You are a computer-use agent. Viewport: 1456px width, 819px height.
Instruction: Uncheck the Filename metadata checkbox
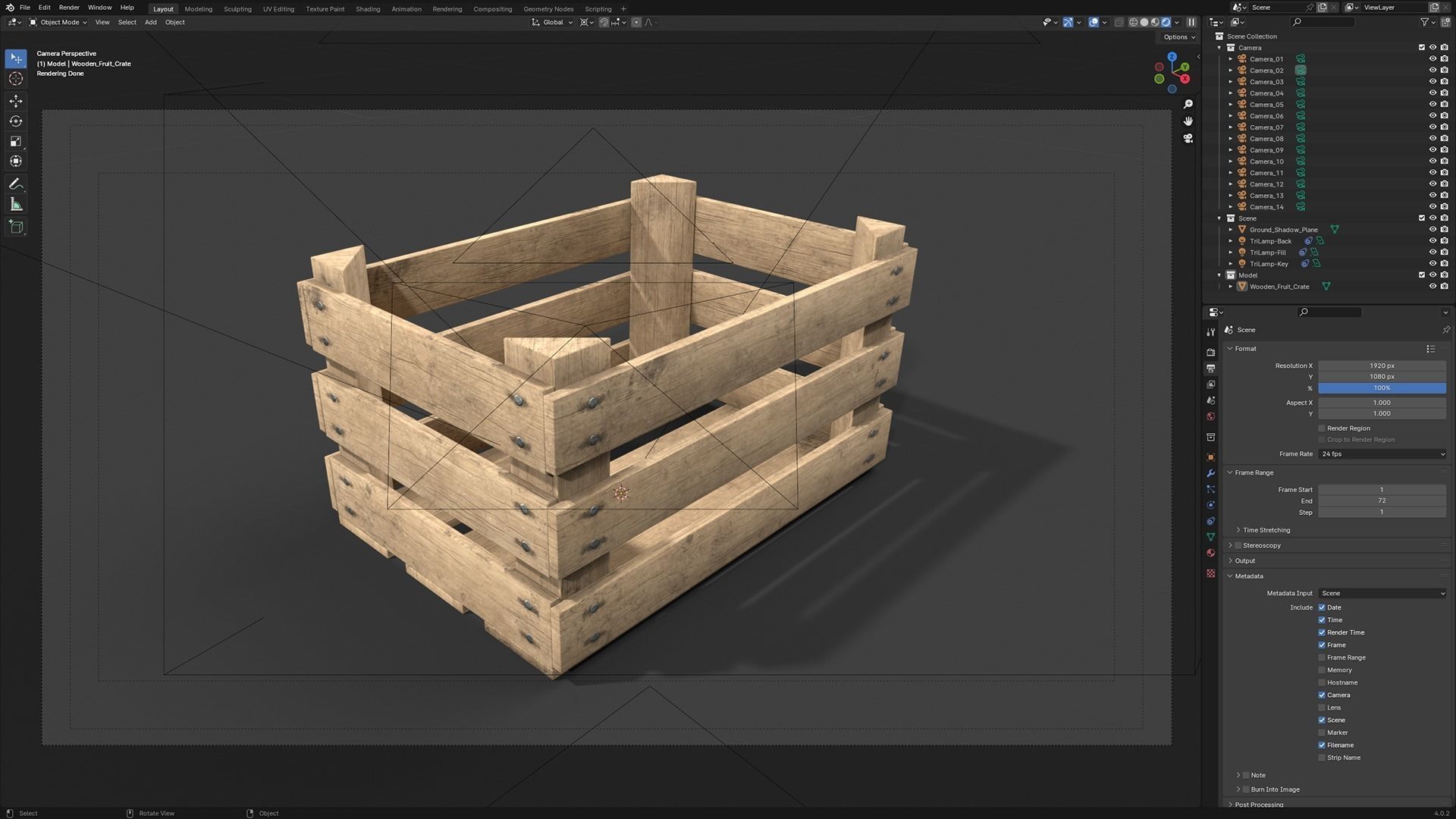(1322, 745)
